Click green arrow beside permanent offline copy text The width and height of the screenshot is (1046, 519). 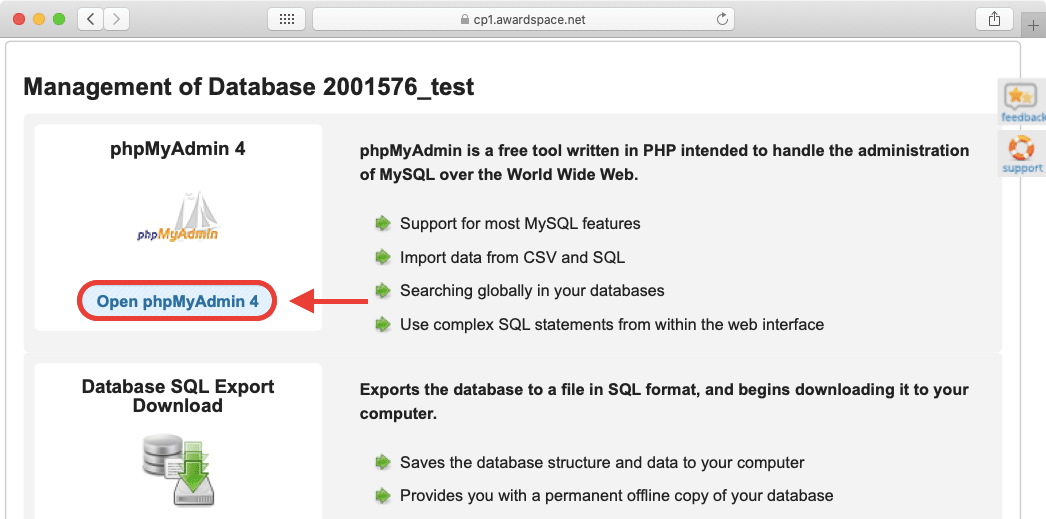click(x=382, y=495)
